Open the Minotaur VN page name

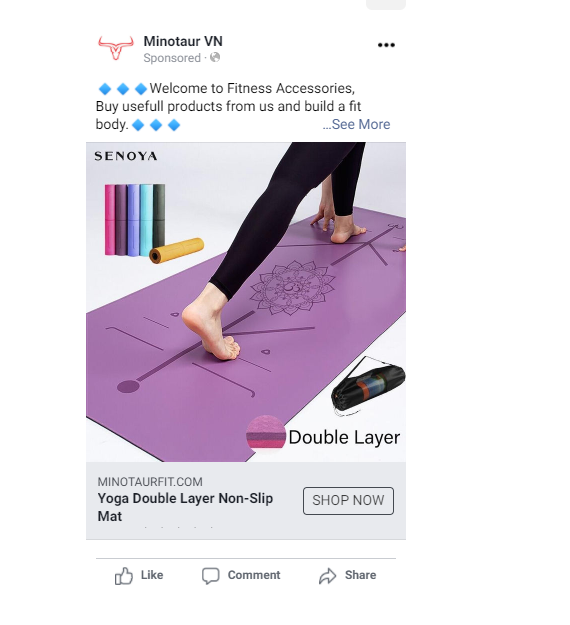click(x=183, y=41)
